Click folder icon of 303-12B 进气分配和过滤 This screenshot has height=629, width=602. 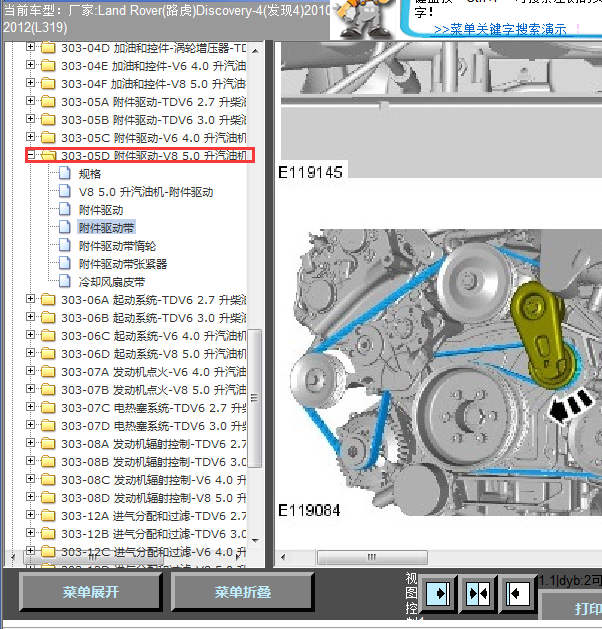pyautogui.click(x=48, y=534)
